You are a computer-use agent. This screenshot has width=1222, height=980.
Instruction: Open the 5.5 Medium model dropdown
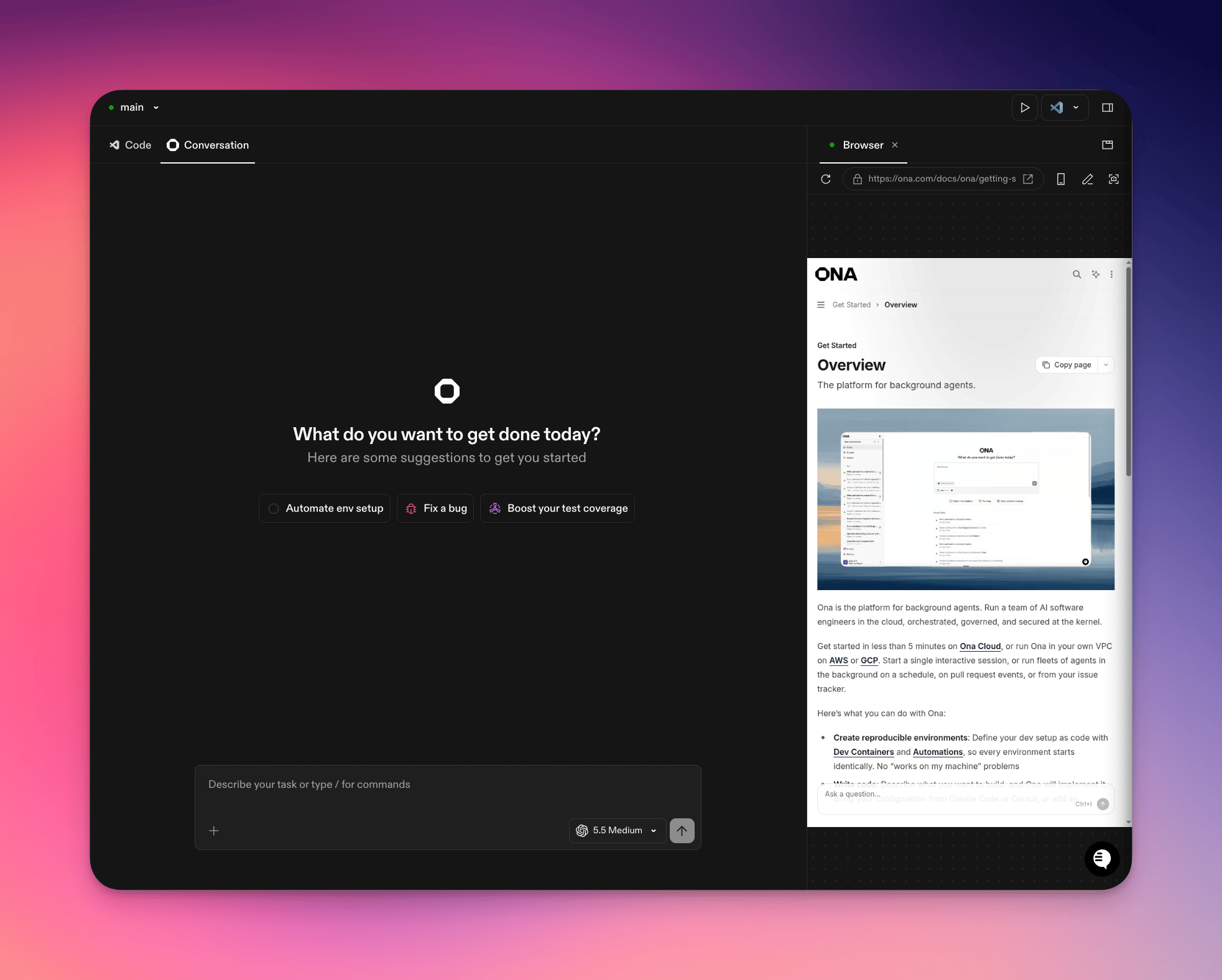coord(617,831)
